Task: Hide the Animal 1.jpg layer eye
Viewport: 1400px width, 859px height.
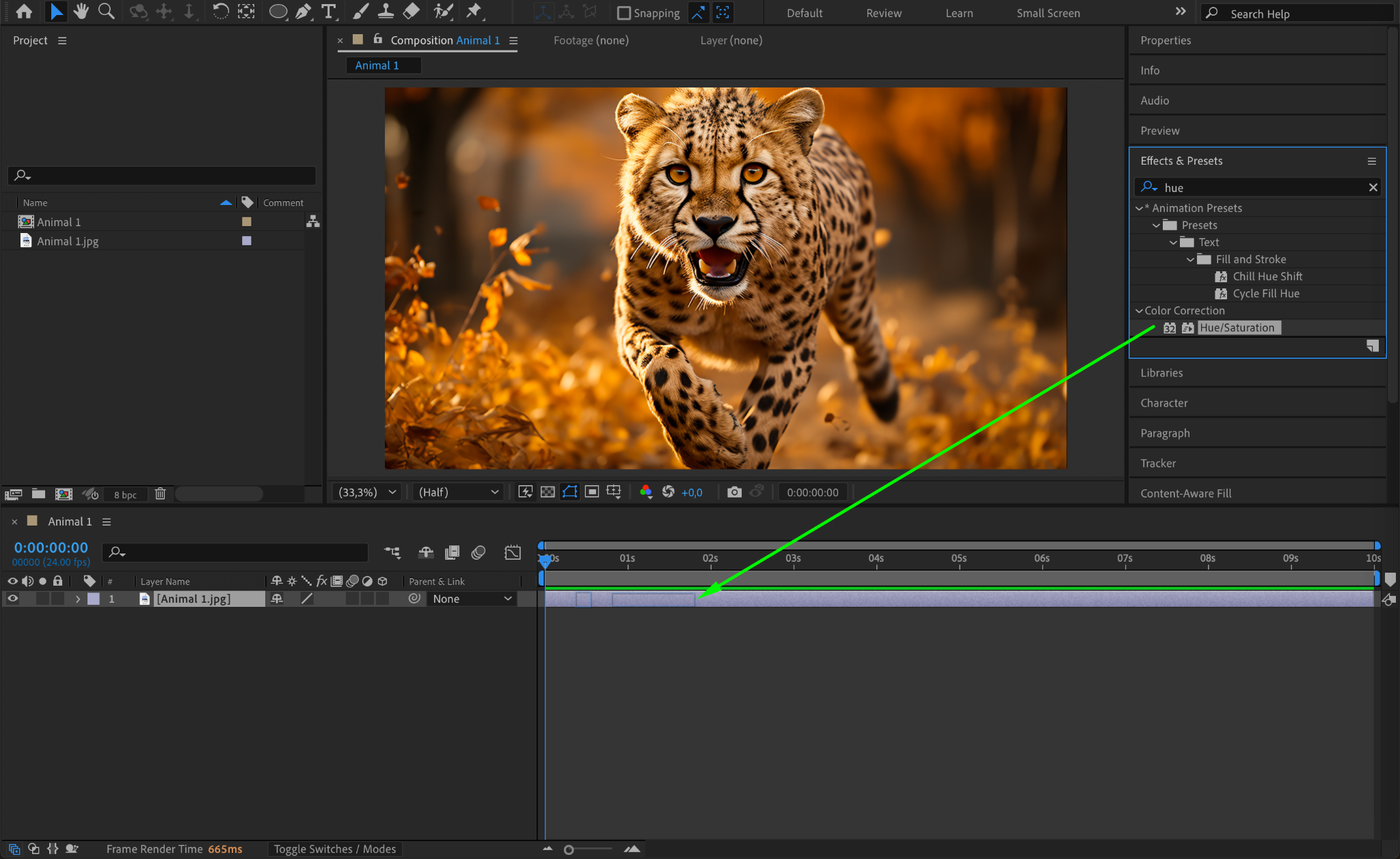Action: pyautogui.click(x=12, y=599)
